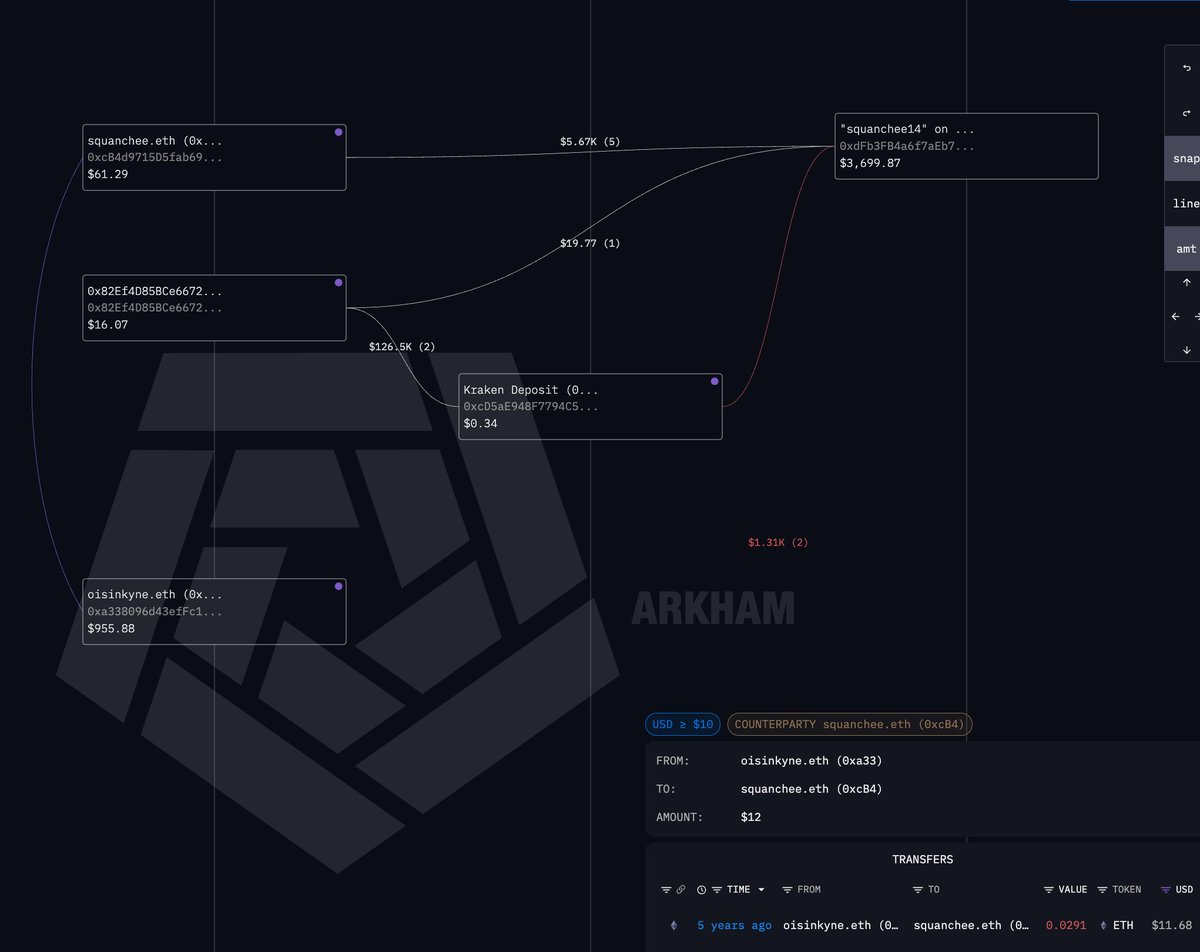Click purple dot on 0x82Ef4D85BCe6672 node
Screen dimensions: 1200x952
[x=338, y=283]
